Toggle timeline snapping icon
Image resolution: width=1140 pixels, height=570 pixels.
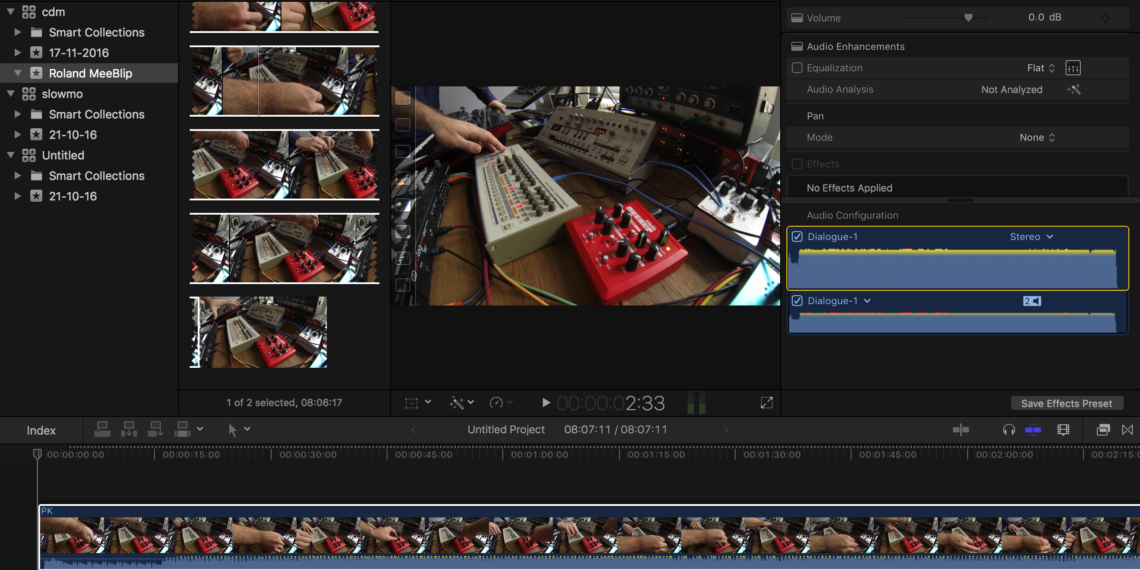[1033, 430]
